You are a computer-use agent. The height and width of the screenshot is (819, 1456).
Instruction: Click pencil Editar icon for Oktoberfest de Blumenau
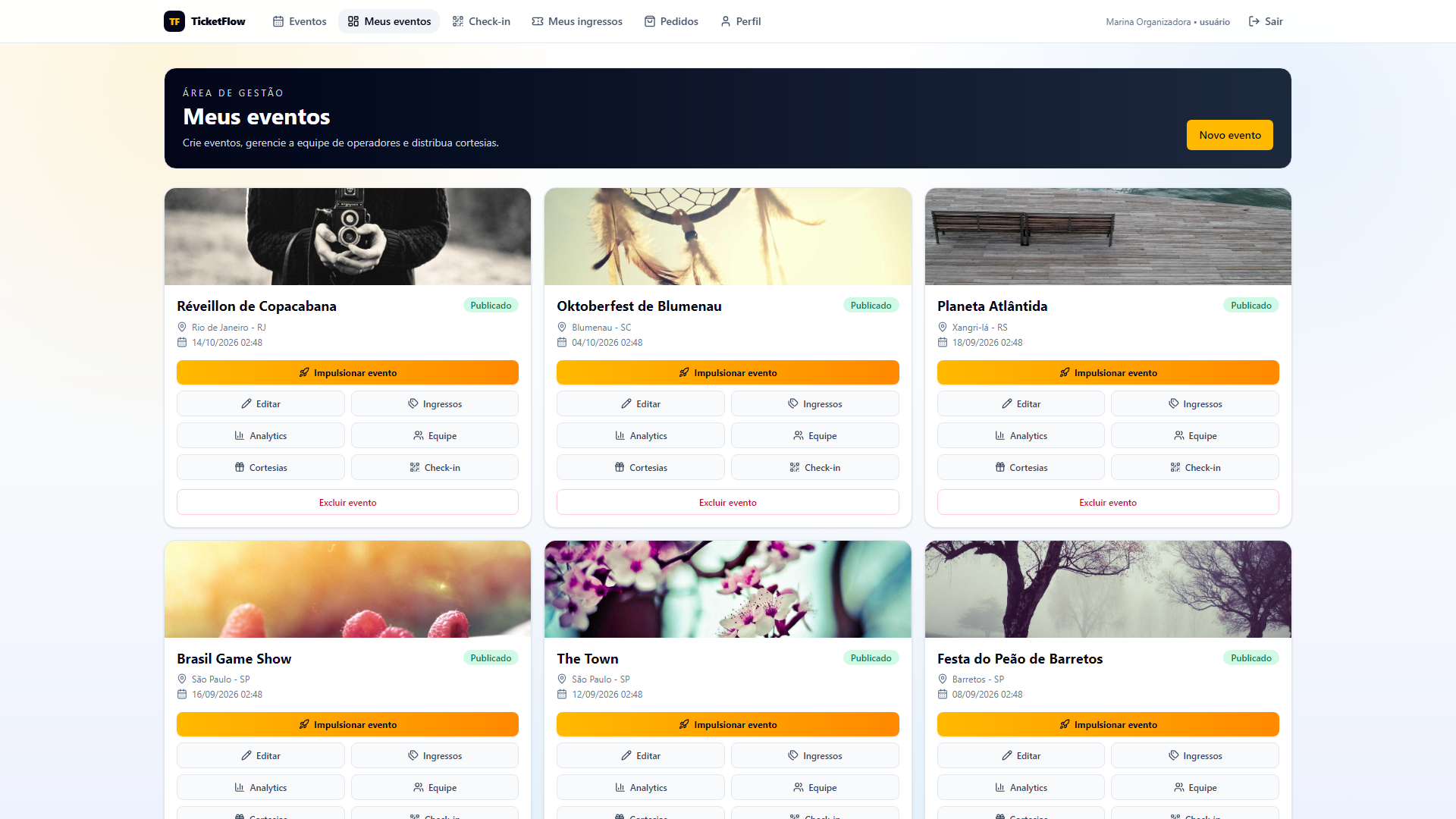[x=626, y=403]
